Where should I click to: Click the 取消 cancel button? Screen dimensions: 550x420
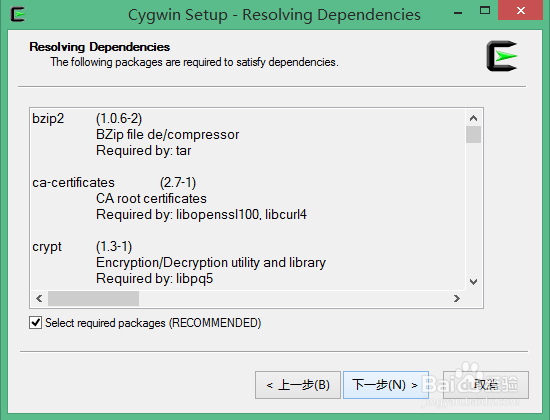coord(486,385)
